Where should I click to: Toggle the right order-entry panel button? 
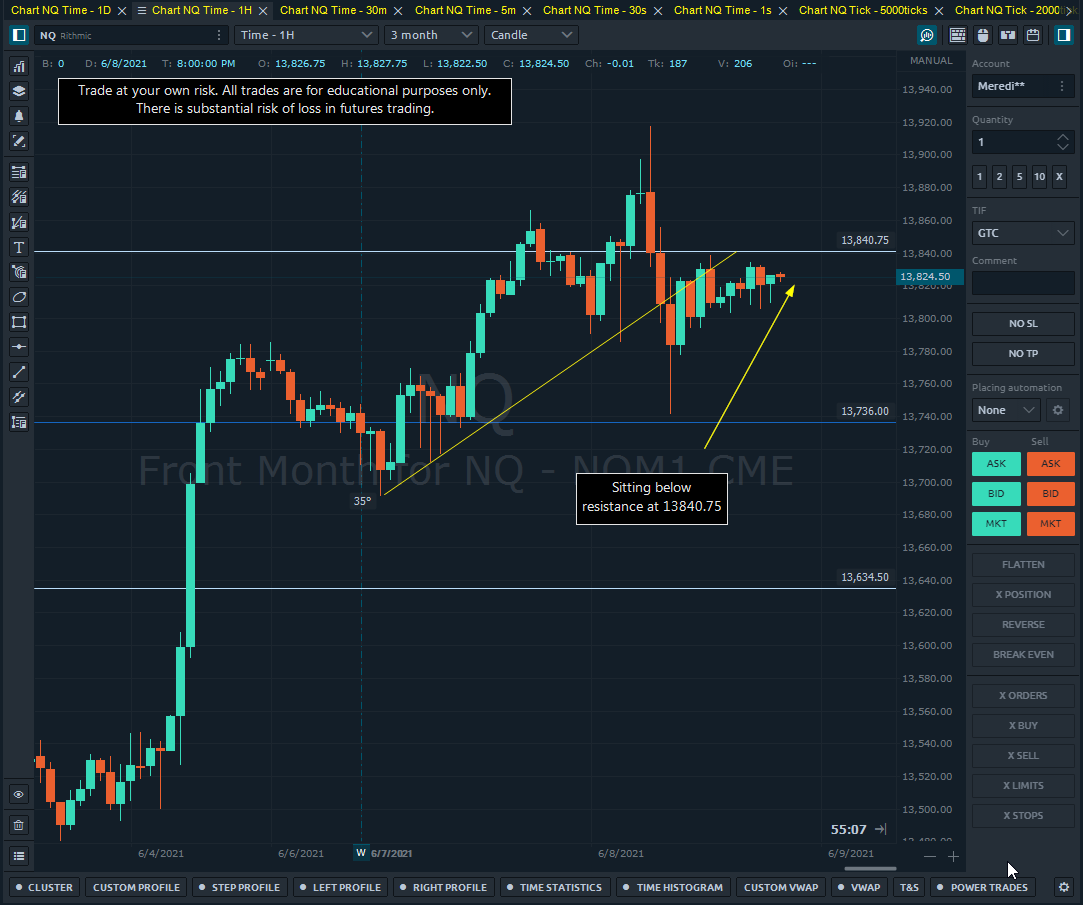pyautogui.click(x=1063, y=35)
